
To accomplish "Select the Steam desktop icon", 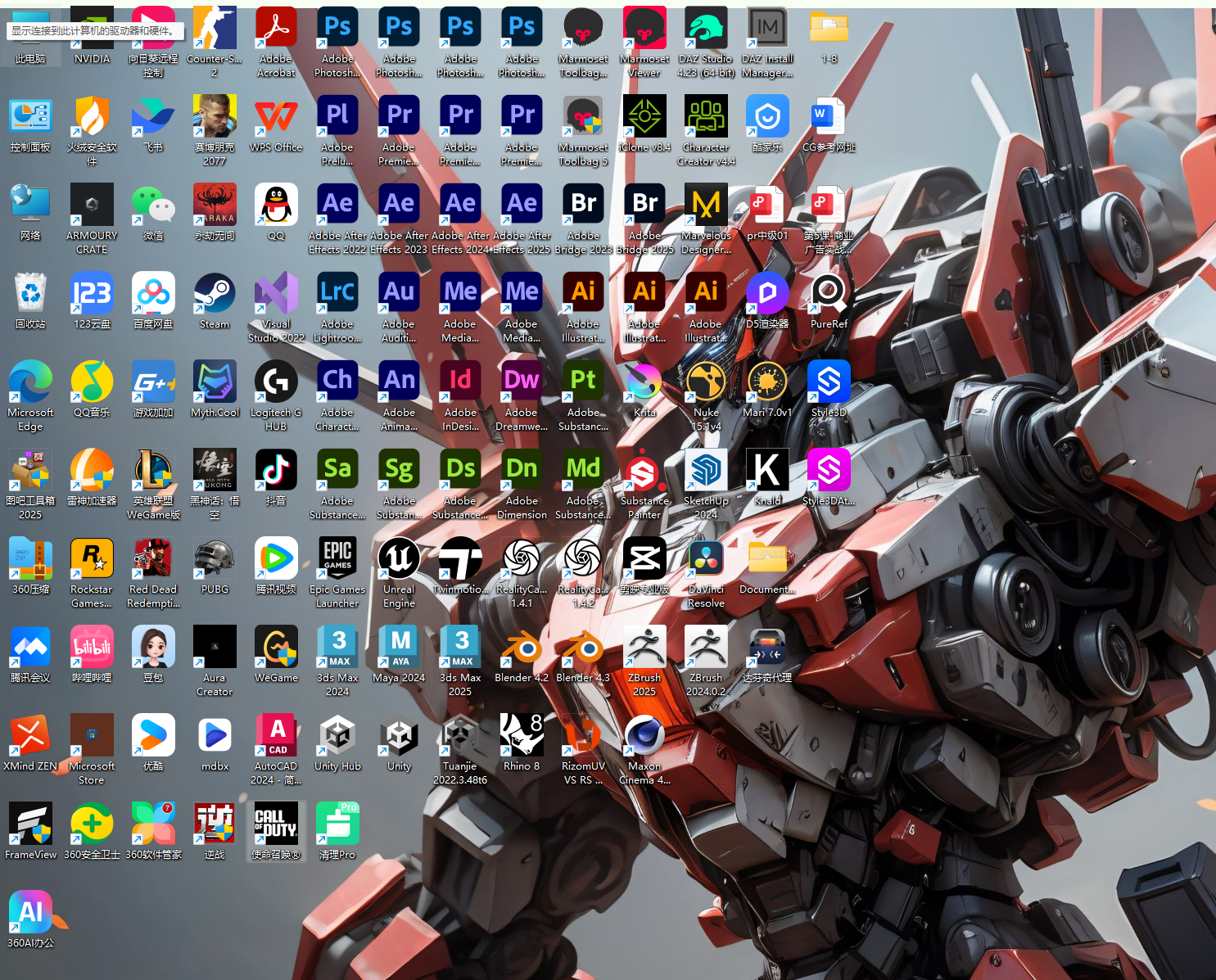I will click(215, 301).
